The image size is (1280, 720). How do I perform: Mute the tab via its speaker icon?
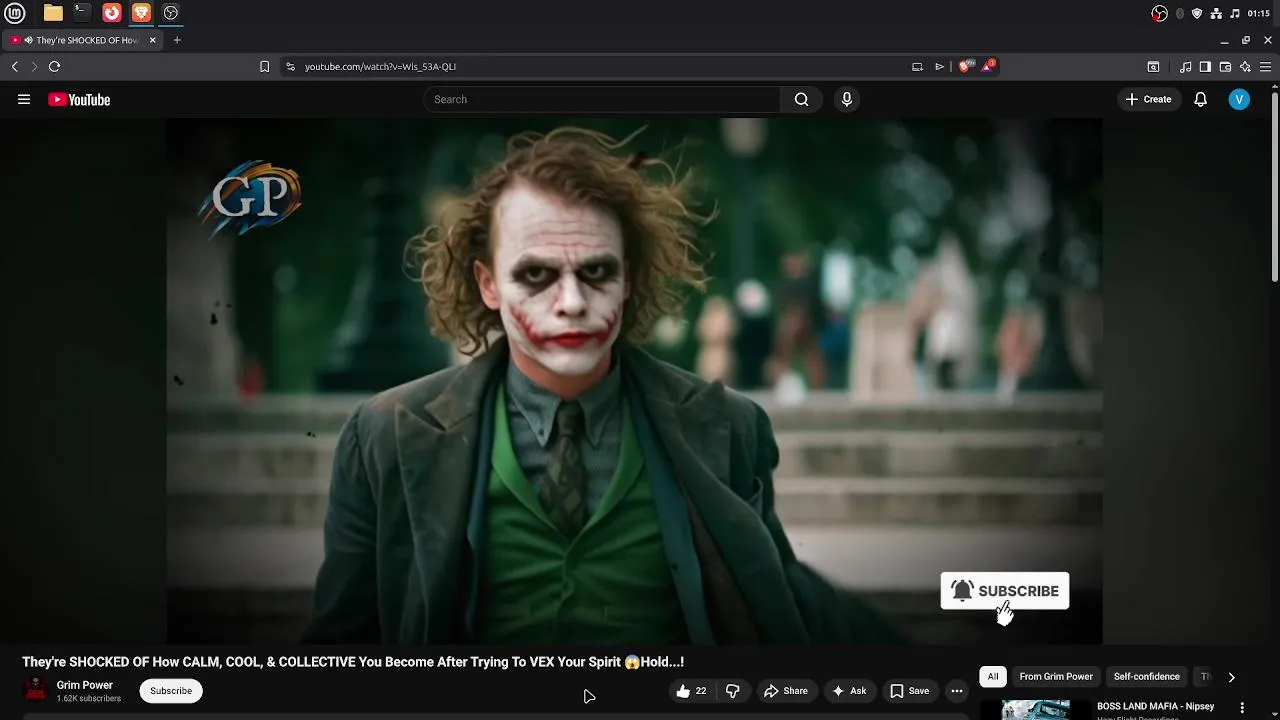point(28,40)
